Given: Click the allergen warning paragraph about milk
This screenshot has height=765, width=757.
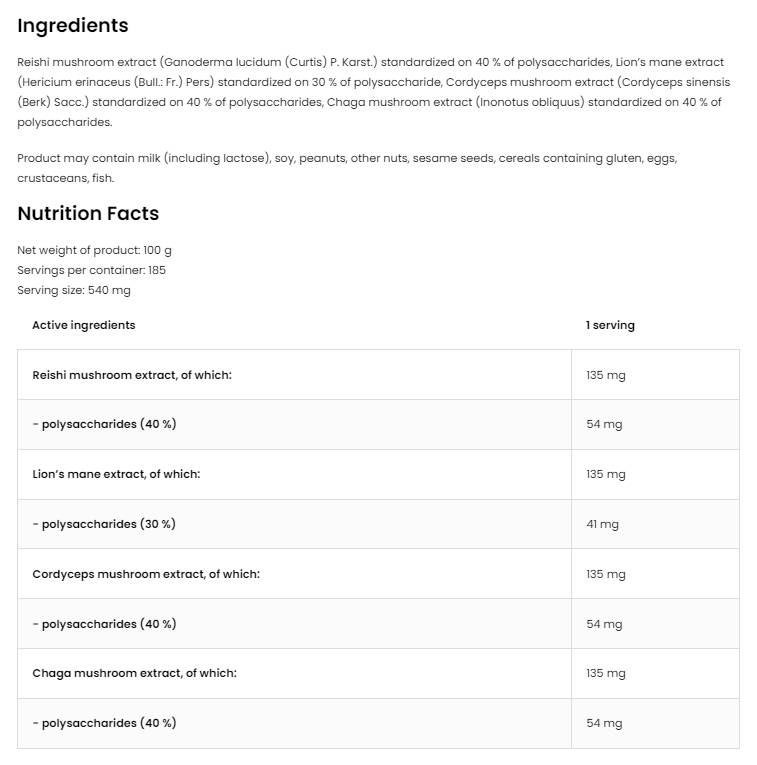Looking at the screenshot, I should [x=346, y=167].
